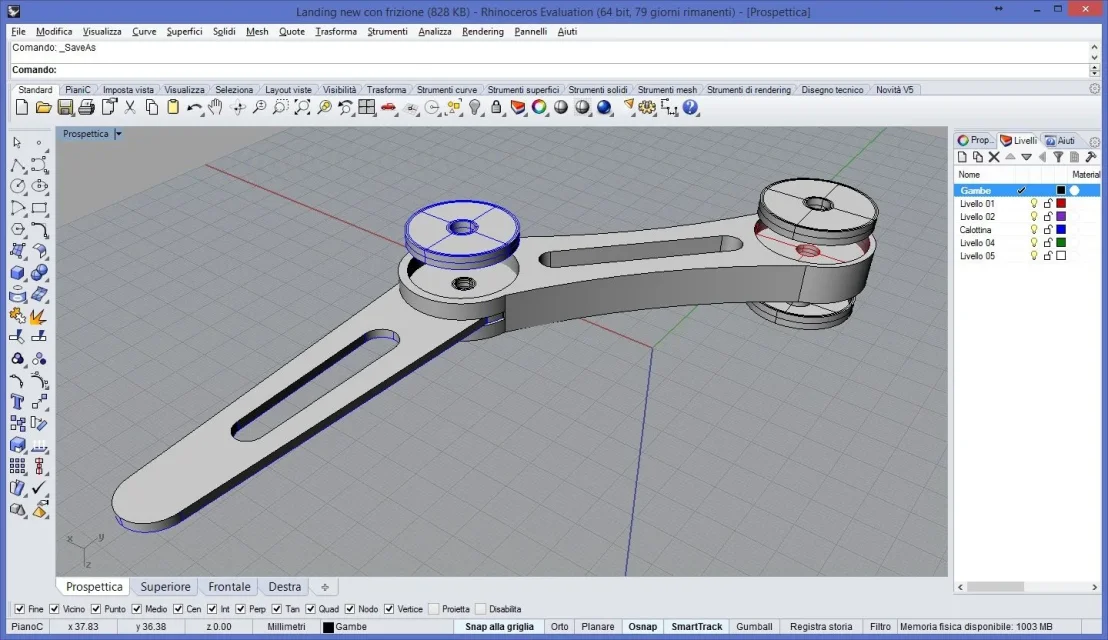This screenshot has width=1108, height=640.
Task: Switch to the Prop. panel tab
Action: tap(974, 140)
